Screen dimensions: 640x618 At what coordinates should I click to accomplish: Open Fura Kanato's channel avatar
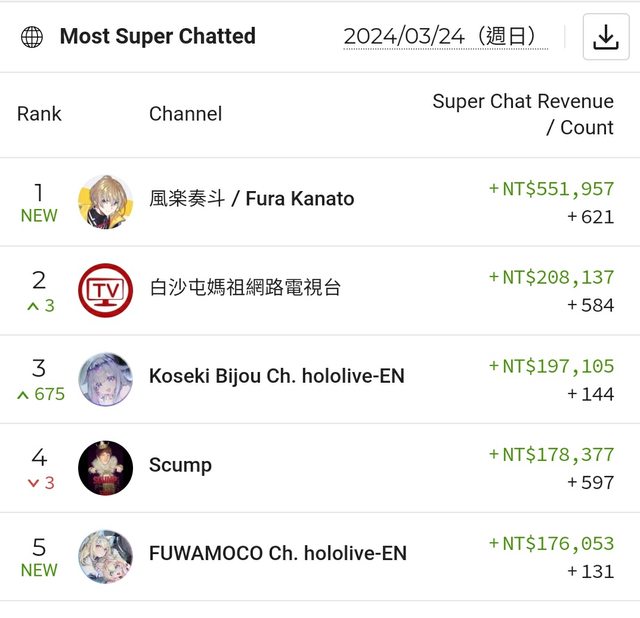coord(105,201)
